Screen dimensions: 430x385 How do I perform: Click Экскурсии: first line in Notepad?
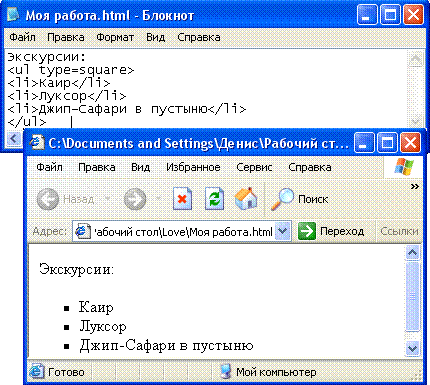click(47, 57)
